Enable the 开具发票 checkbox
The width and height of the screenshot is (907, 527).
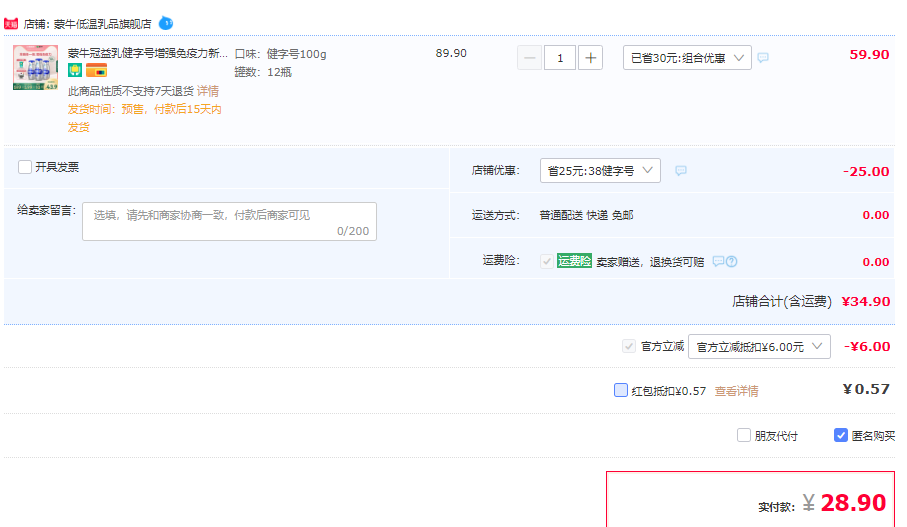point(25,167)
